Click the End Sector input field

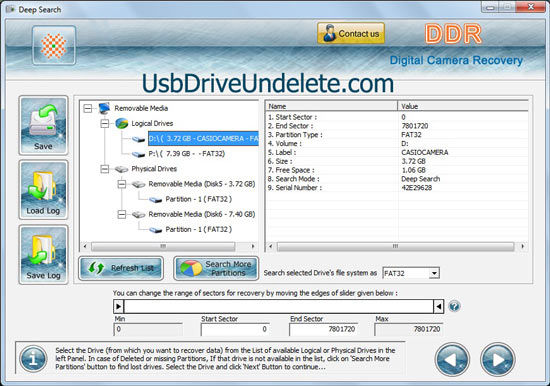pyautogui.click(x=323, y=329)
